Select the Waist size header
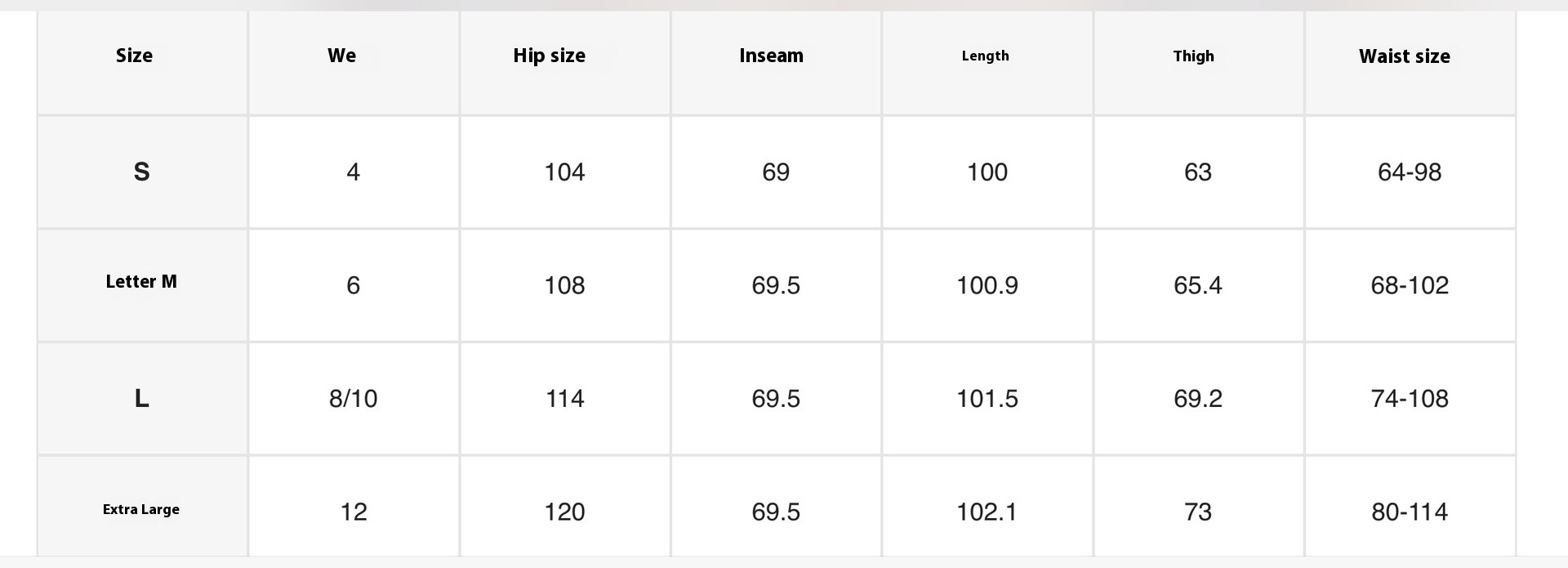Viewport: 1568px width, 568px height. [1404, 56]
